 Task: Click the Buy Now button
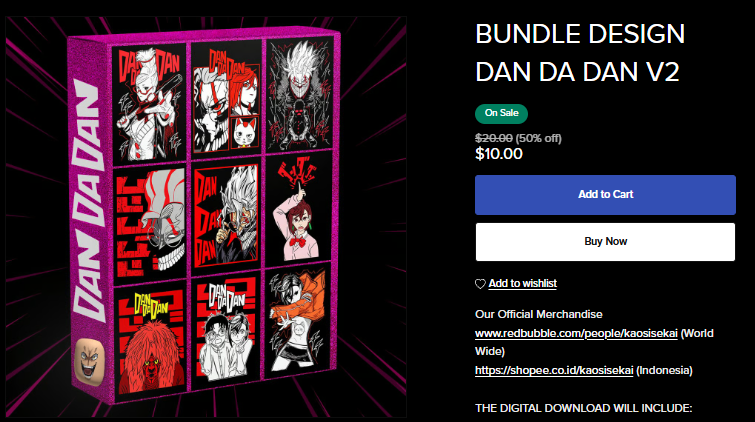click(605, 242)
